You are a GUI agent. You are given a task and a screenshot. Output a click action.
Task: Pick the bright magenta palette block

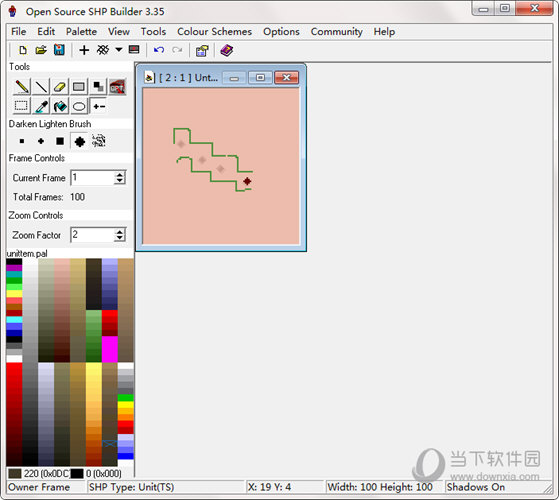click(110, 349)
